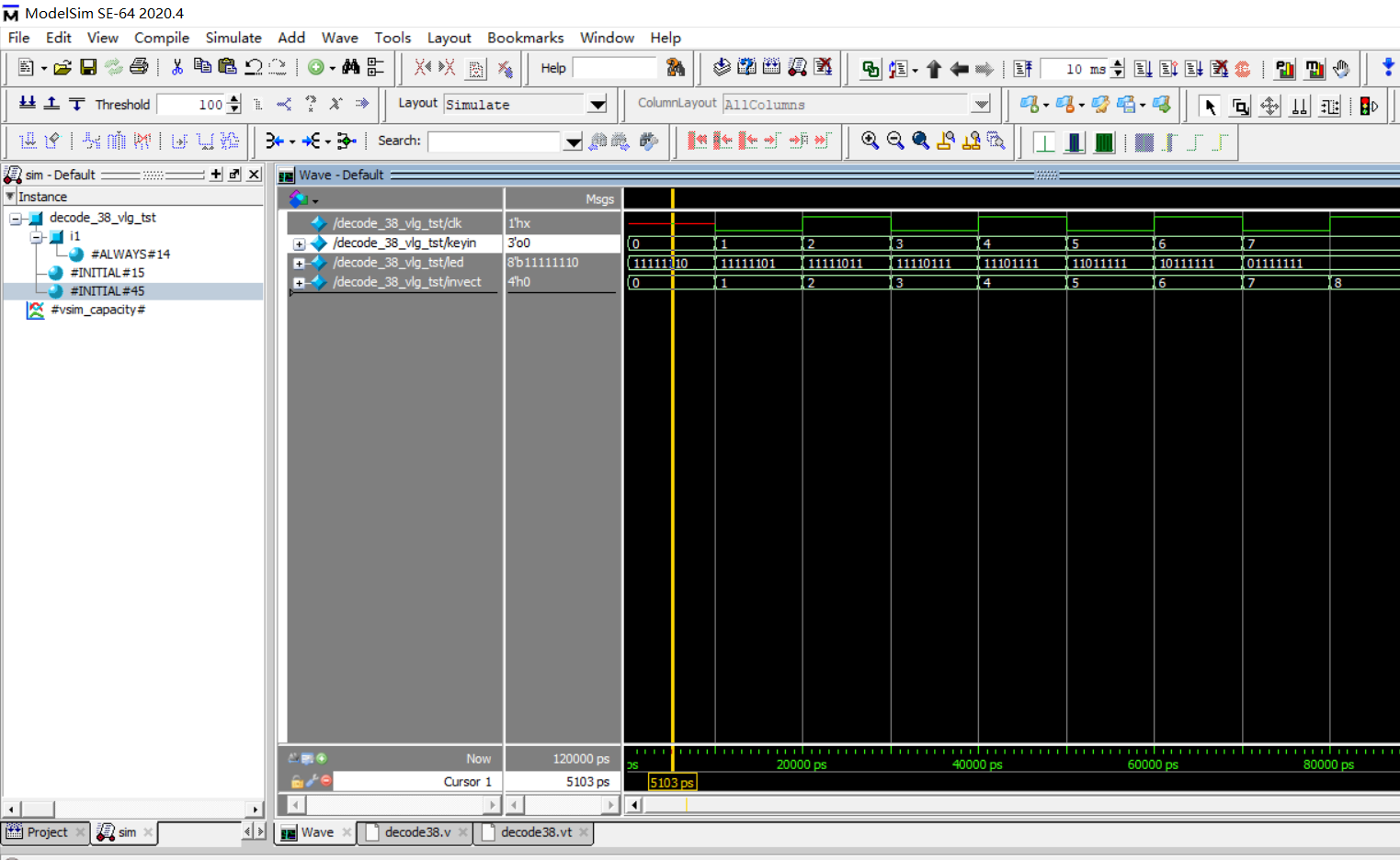This screenshot has height=860, width=1400.
Task: Toggle Two Cursor mode icon
Action: (x=1299, y=106)
